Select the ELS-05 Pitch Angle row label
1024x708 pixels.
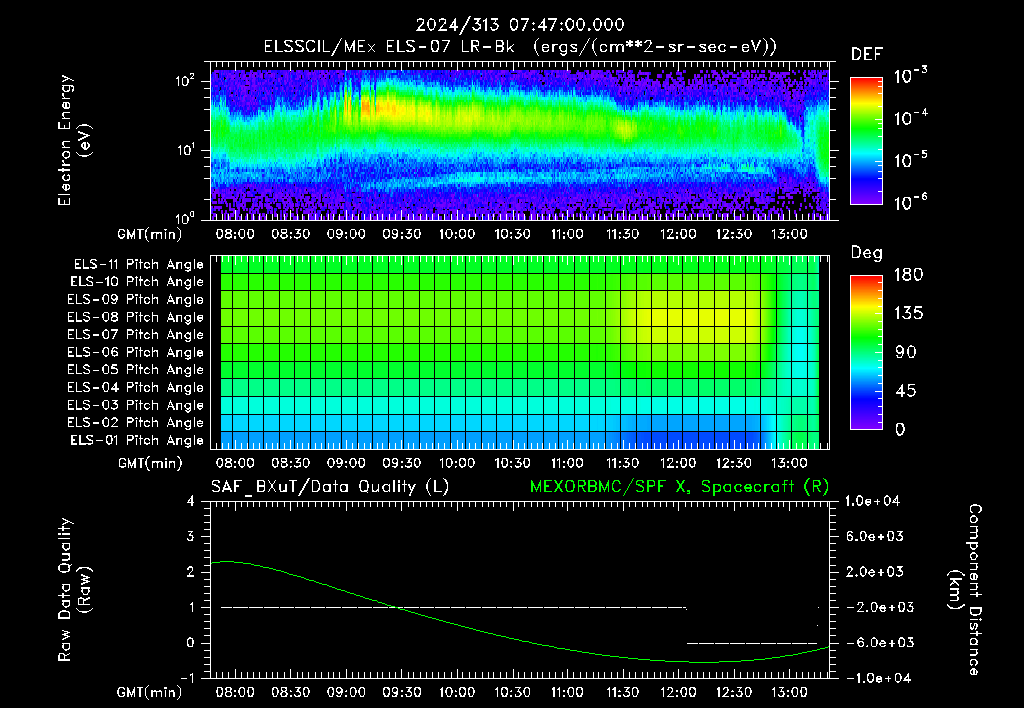pyautogui.click(x=136, y=370)
